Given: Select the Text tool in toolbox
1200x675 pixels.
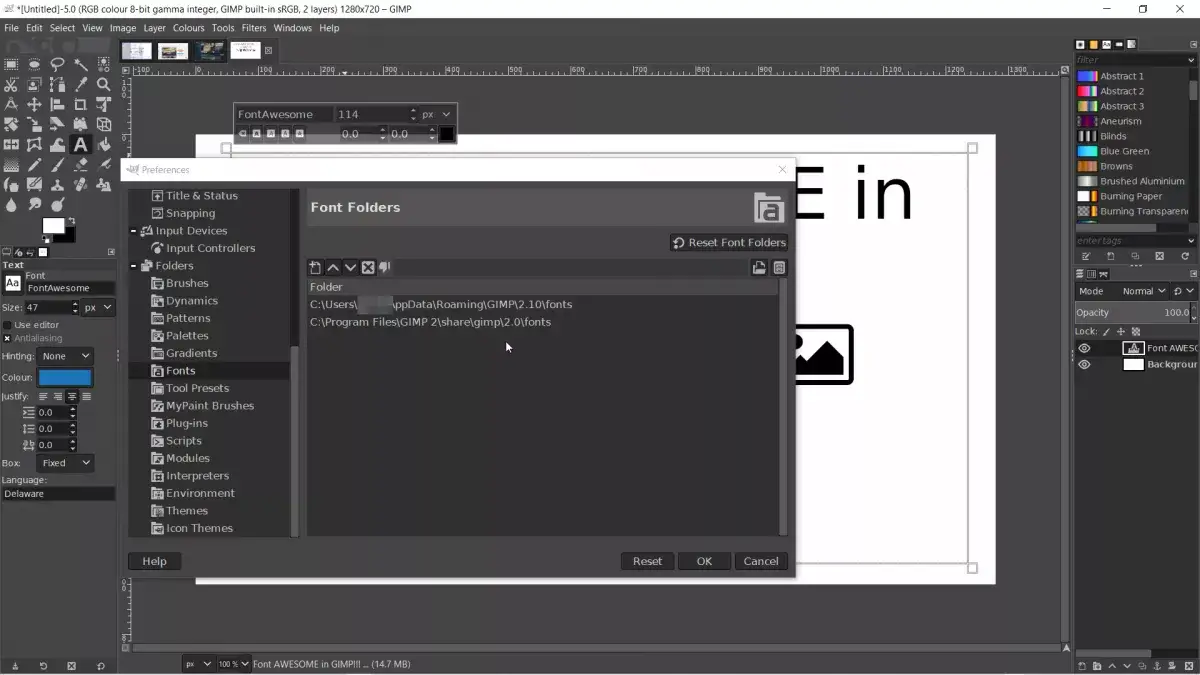Looking at the screenshot, I should tap(81, 145).
